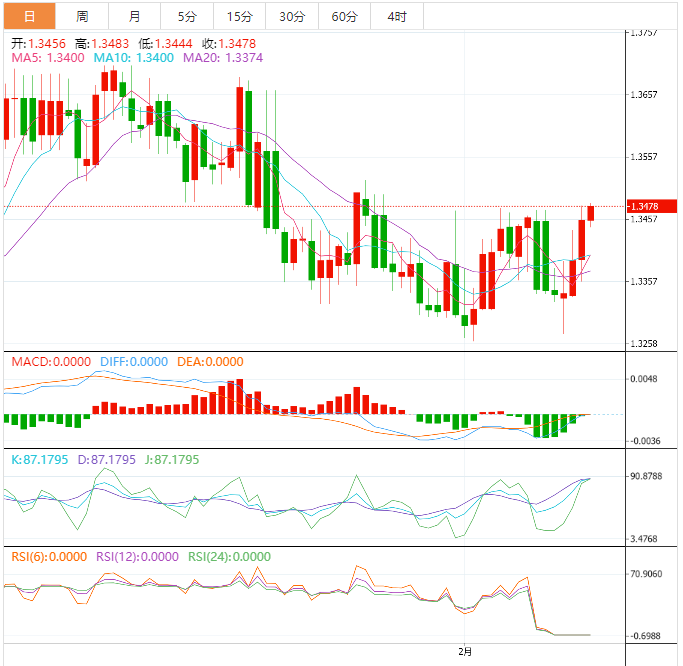This screenshot has height=666, width=683.
Task: Select the 15分 timeframe tab
Action: coord(240,16)
